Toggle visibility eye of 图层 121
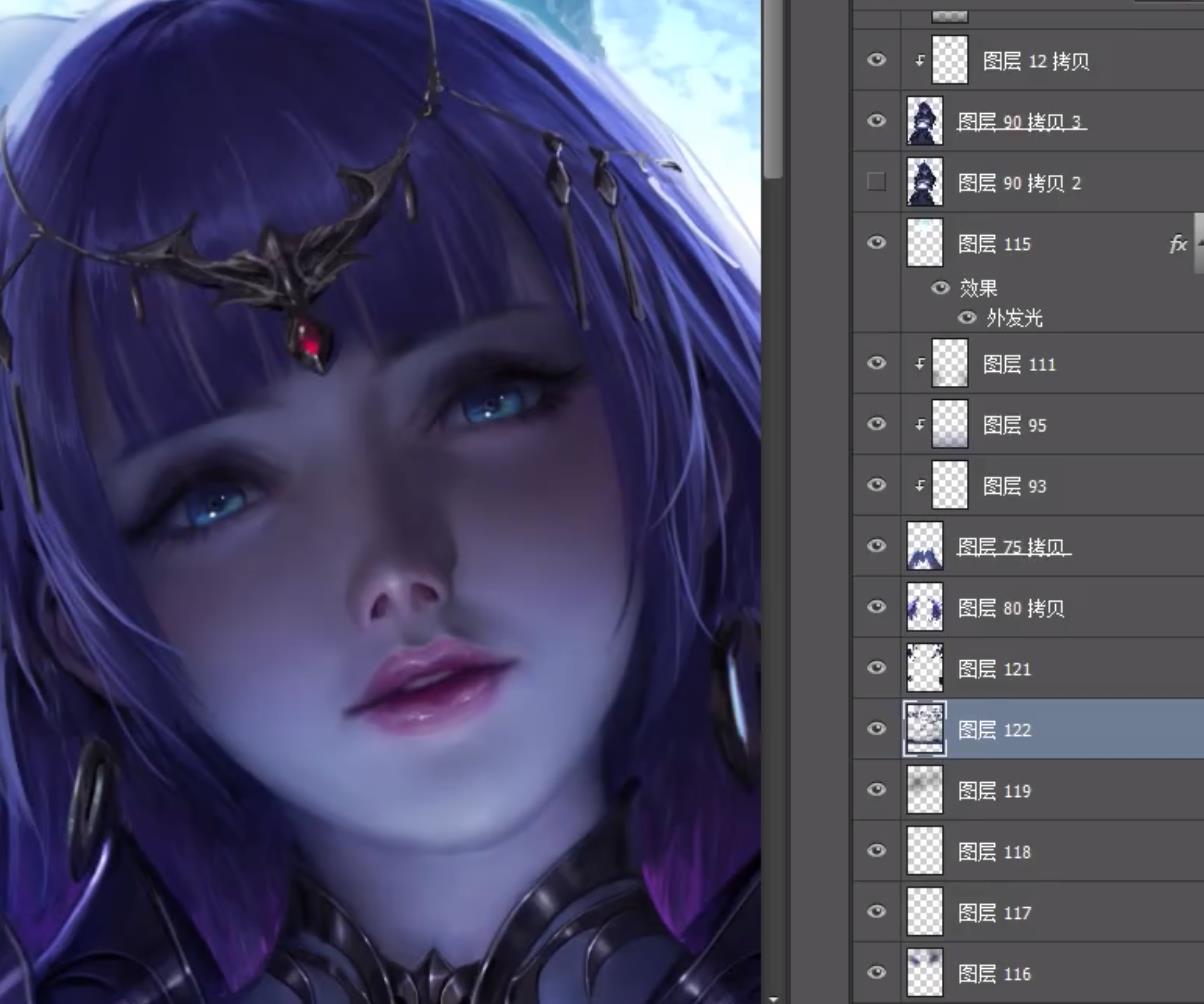The height and width of the screenshot is (1004, 1204). 876,669
